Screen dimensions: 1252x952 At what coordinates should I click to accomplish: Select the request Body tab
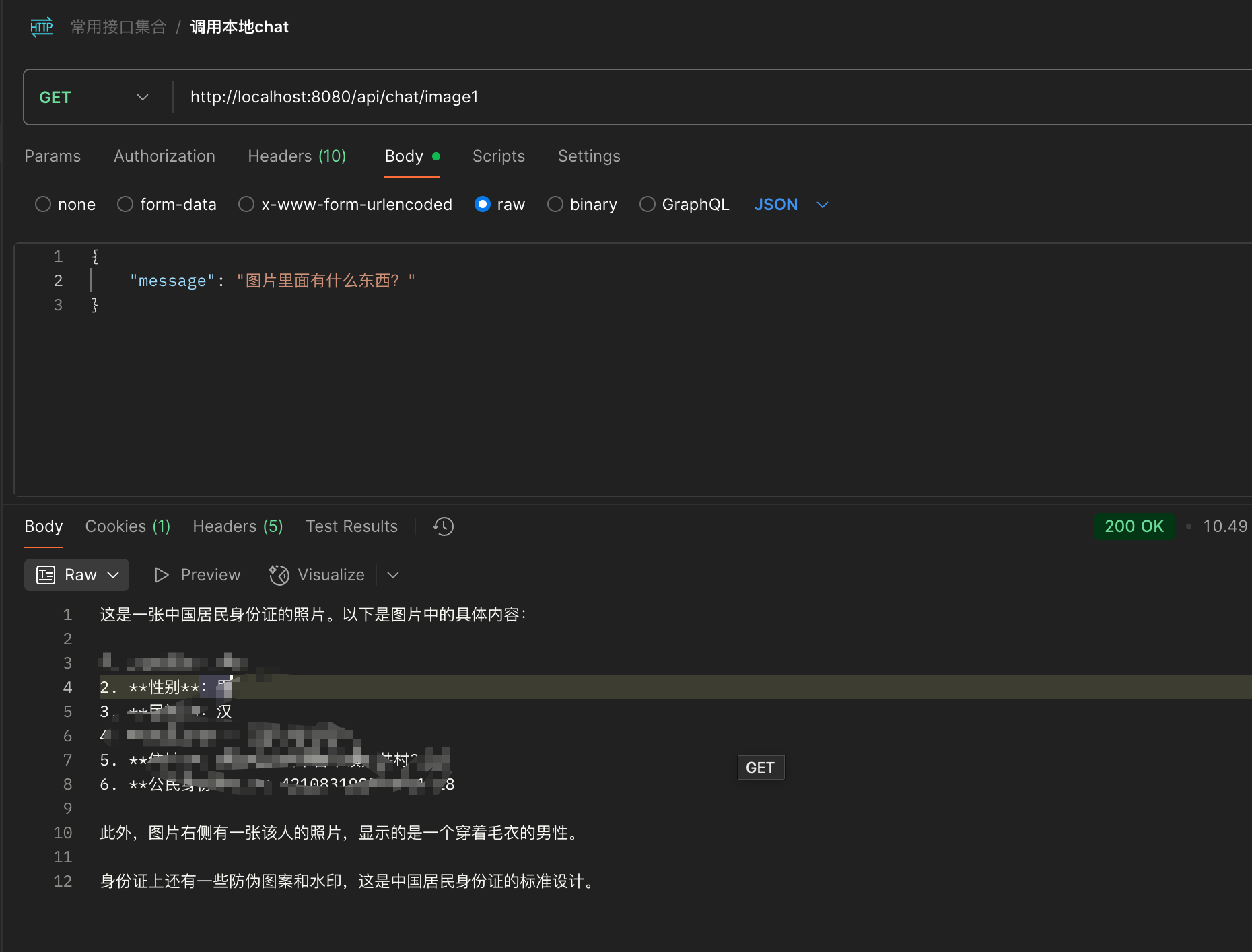412,156
